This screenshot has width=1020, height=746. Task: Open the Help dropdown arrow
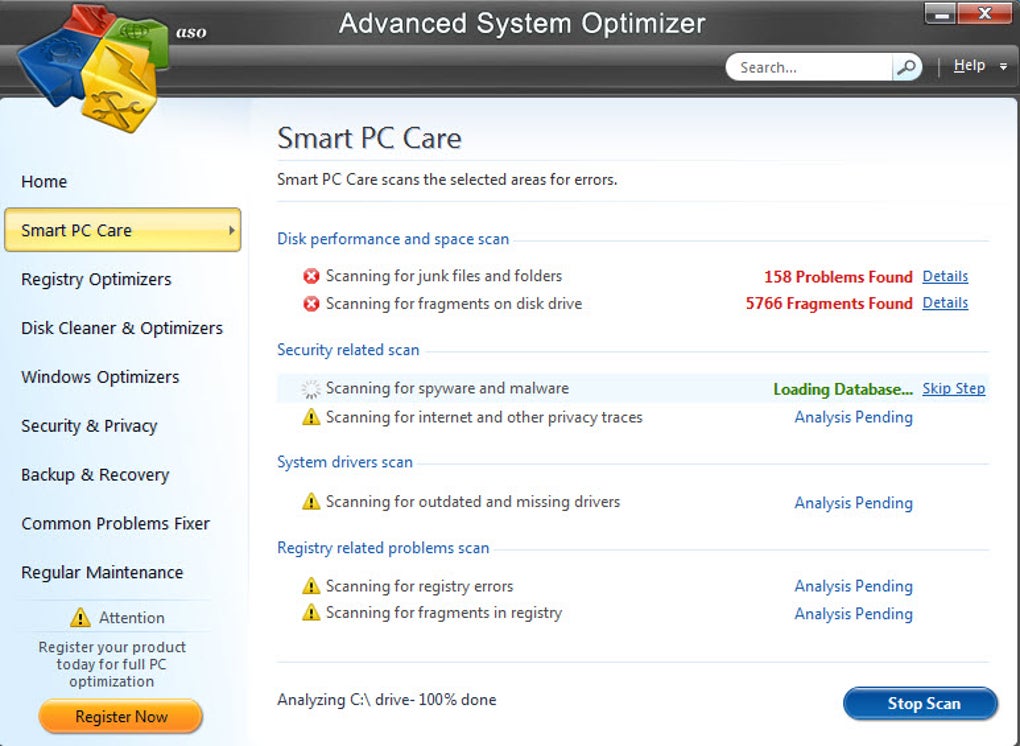pyautogui.click(x=1003, y=66)
